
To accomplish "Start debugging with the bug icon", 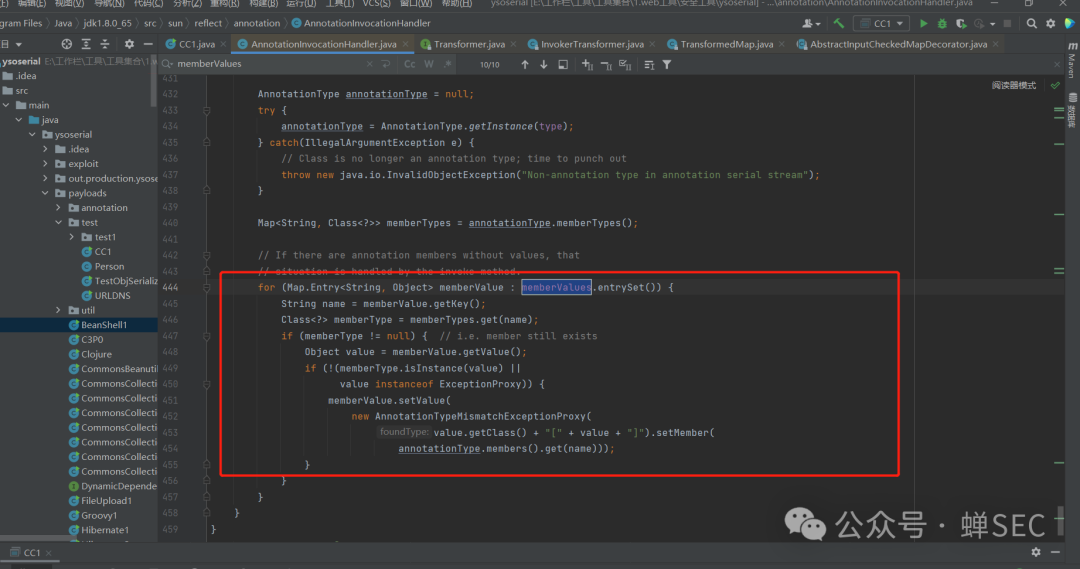I will click(x=942, y=23).
